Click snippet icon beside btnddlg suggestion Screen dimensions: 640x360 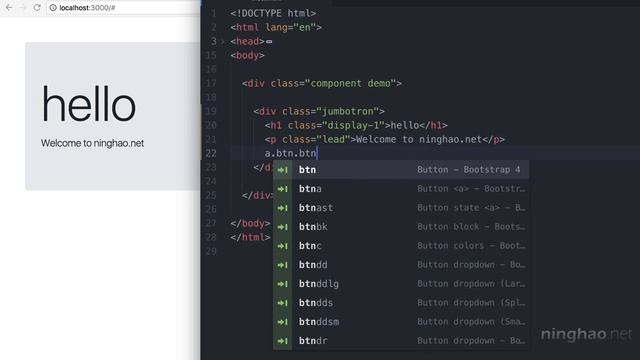(282, 284)
